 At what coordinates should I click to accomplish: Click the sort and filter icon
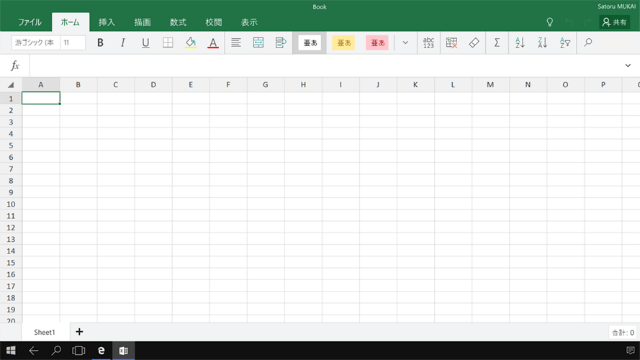[x=565, y=42]
